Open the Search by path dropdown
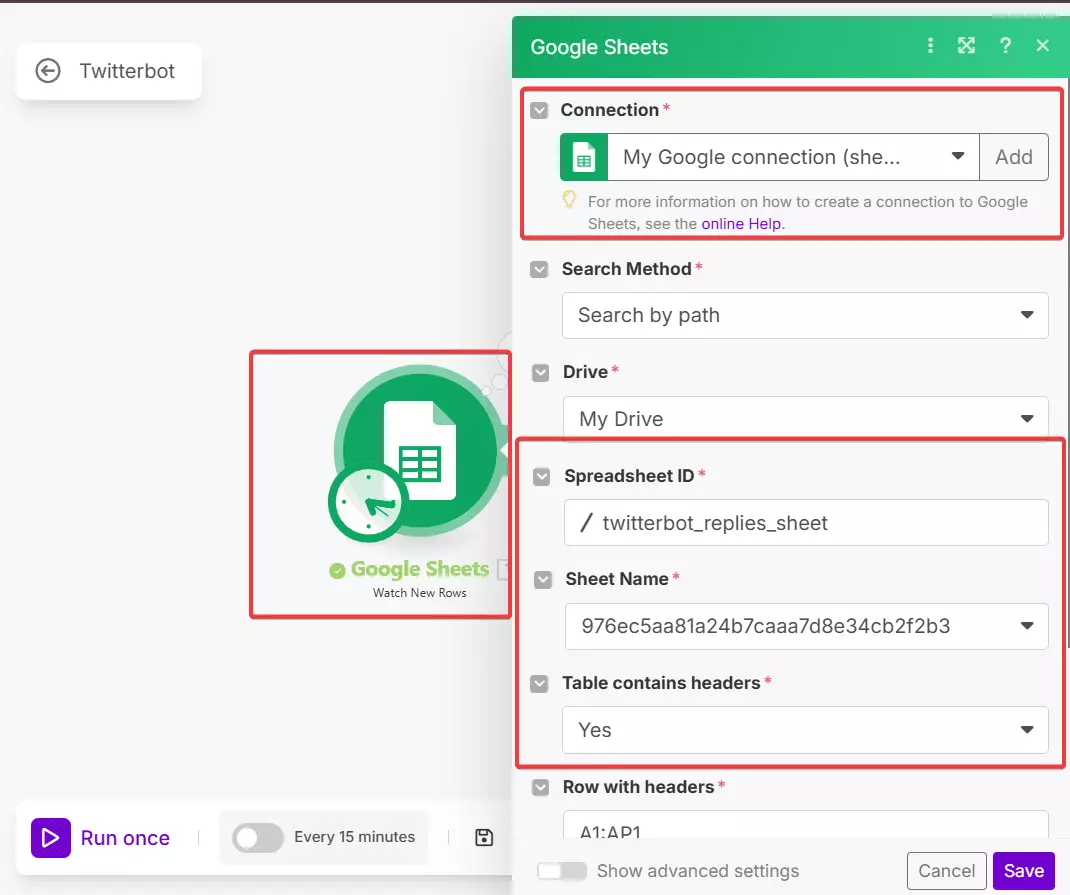Viewport: 1070px width, 895px height. click(805, 315)
